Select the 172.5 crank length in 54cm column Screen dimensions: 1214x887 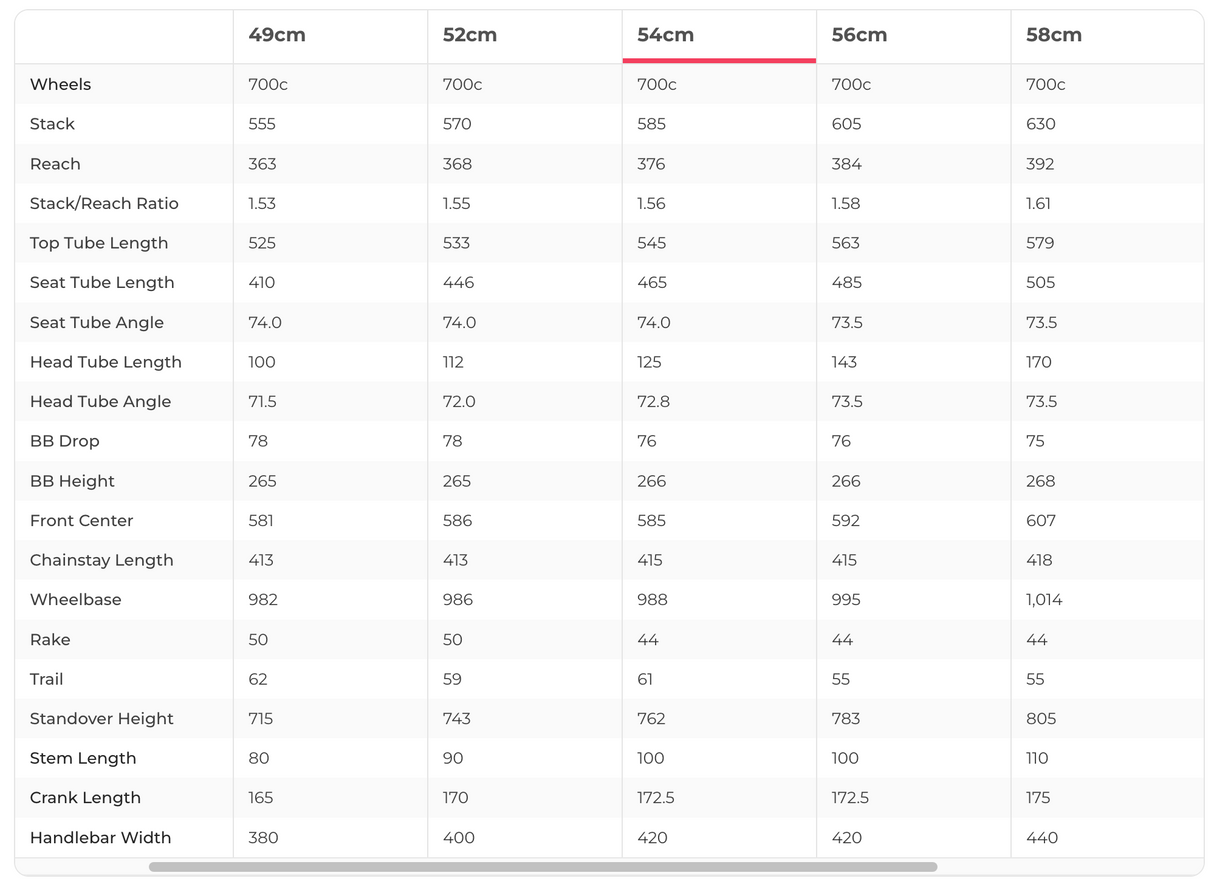pos(655,798)
